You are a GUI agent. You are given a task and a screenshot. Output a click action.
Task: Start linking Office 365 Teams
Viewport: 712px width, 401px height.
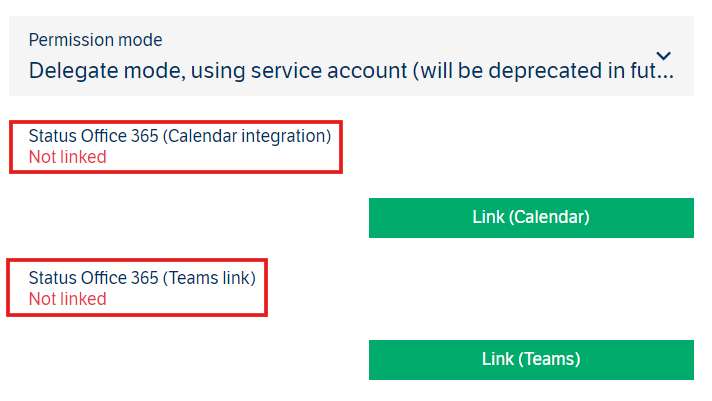point(531,359)
